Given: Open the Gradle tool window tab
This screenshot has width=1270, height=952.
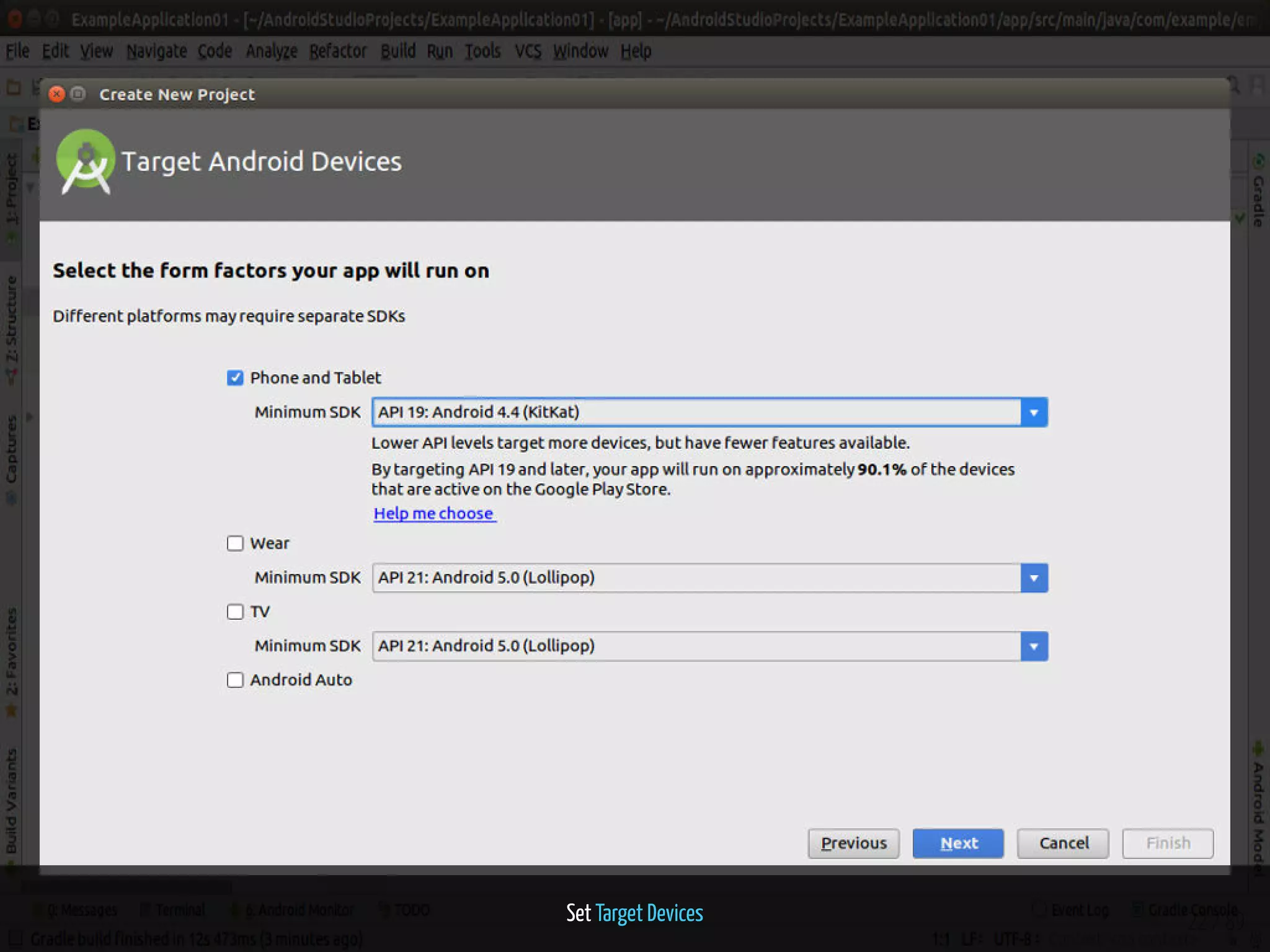Looking at the screenshot, I should pos(1259,191).
